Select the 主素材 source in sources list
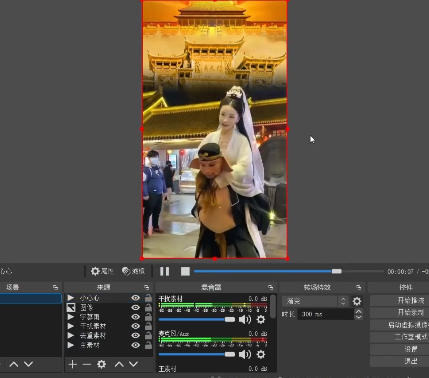The image size is (429, 378). [109, 345]
